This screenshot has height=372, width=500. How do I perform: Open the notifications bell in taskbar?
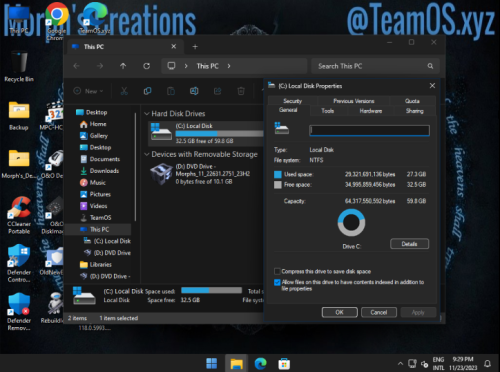point(487,363)
